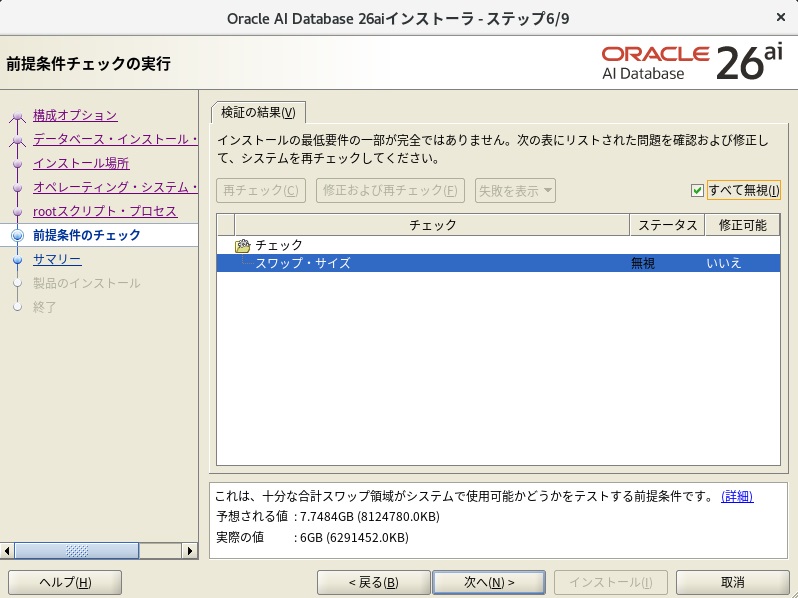This screenshot has height=598, width=798.
Task: Click the 製品のインストール step label
Action: (87, 283)
